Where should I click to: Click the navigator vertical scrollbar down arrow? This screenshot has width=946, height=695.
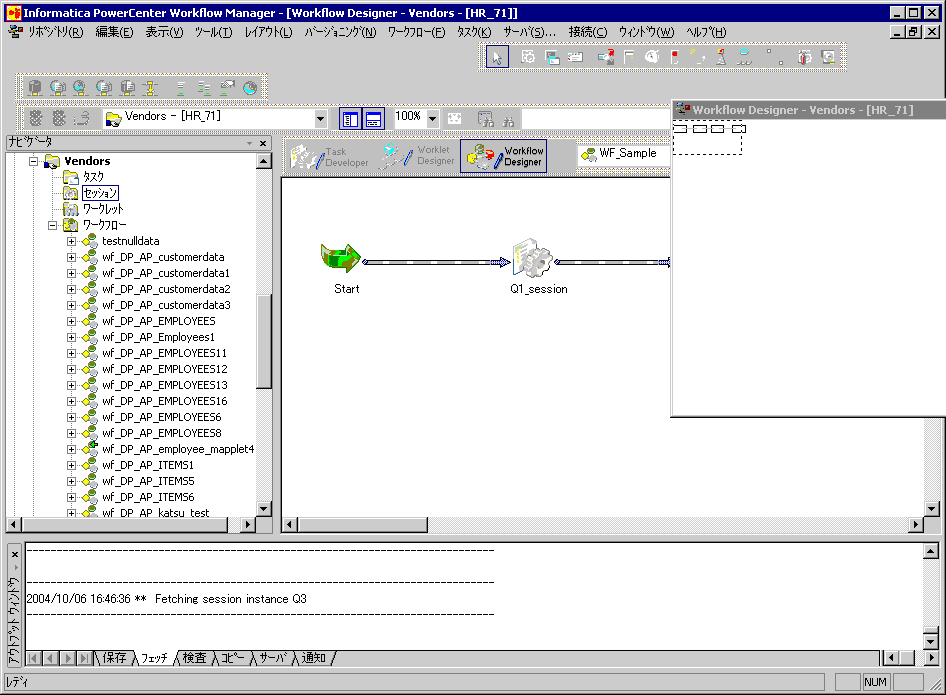click(x=263, y=509)
